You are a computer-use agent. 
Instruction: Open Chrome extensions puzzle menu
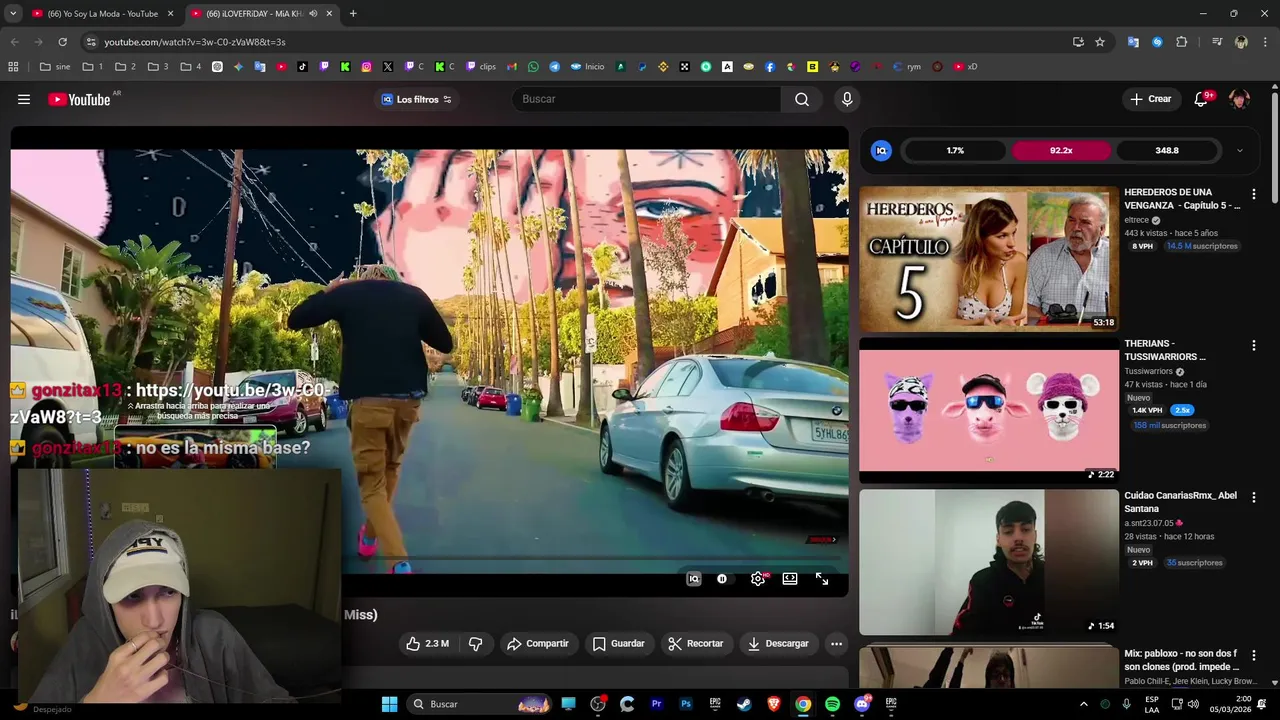(1181, 42)
